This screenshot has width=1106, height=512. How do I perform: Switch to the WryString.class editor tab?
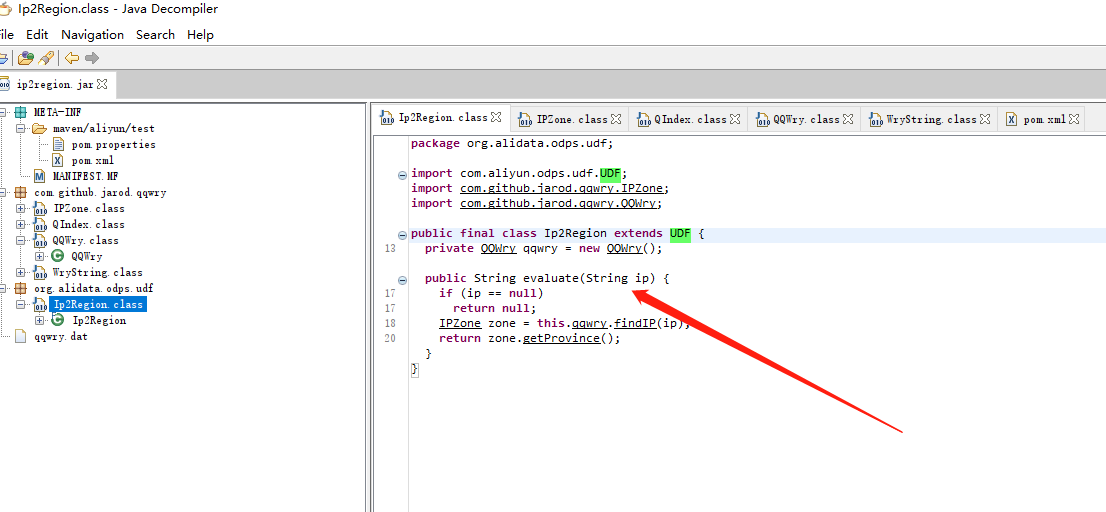930,119
